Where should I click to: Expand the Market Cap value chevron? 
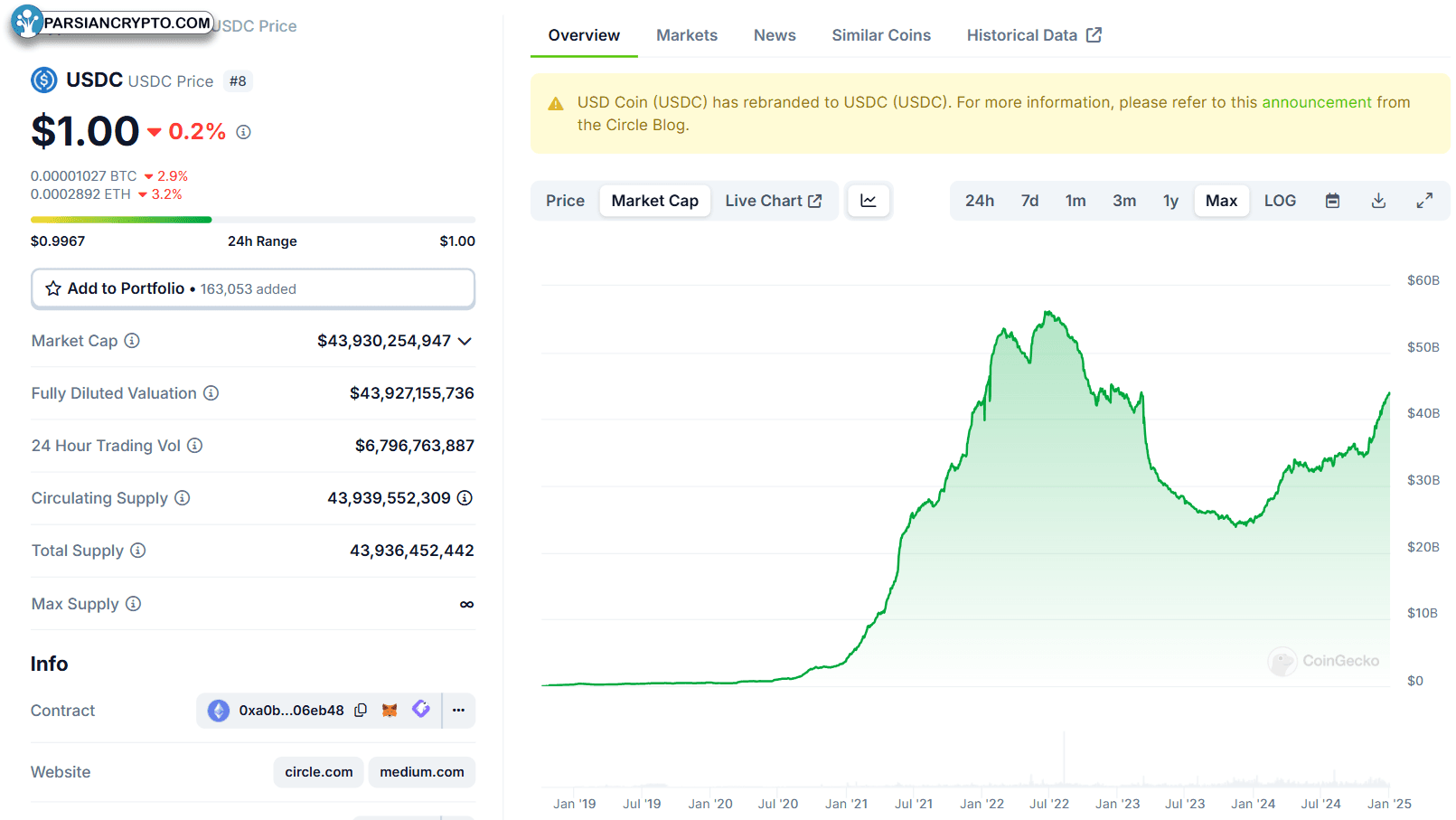pos(465,341)
